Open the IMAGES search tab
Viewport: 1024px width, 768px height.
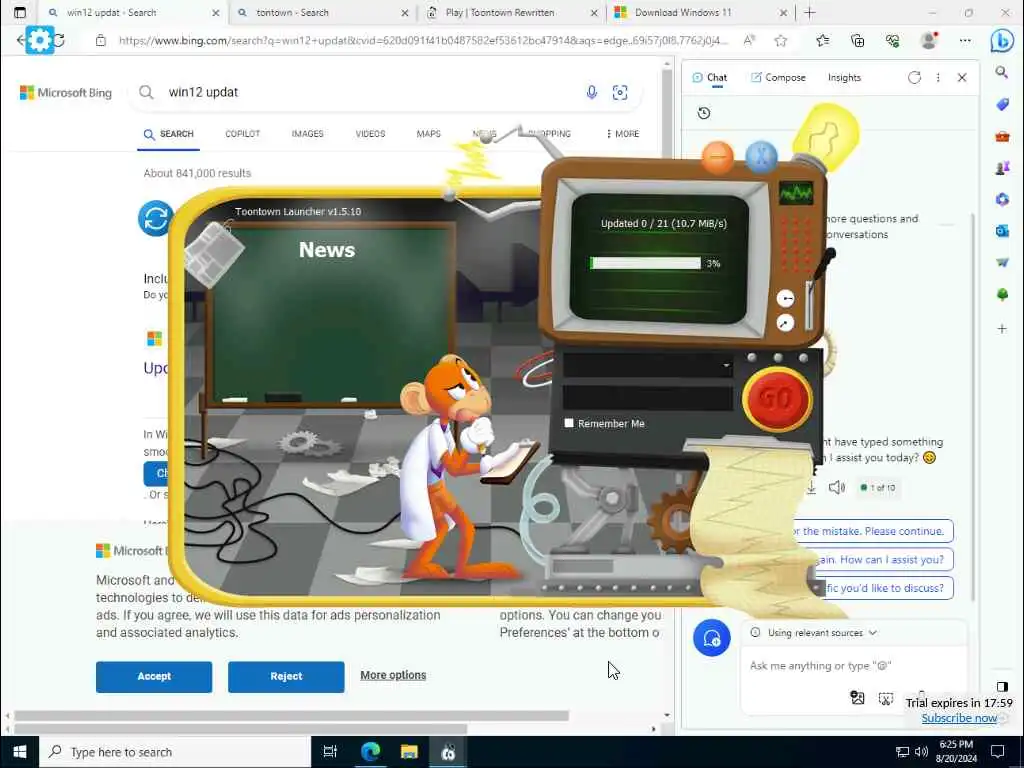point(308,133)
